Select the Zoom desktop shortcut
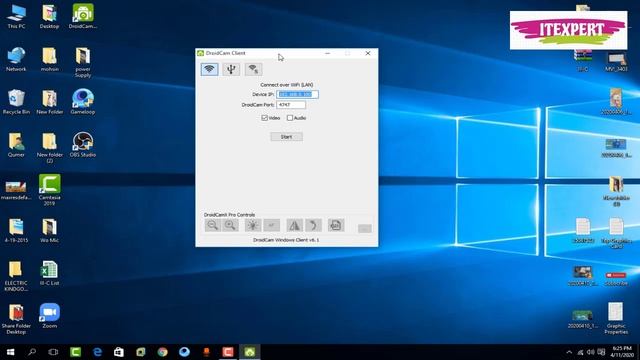Screen dimensions: 640x360 pos(49,316)
